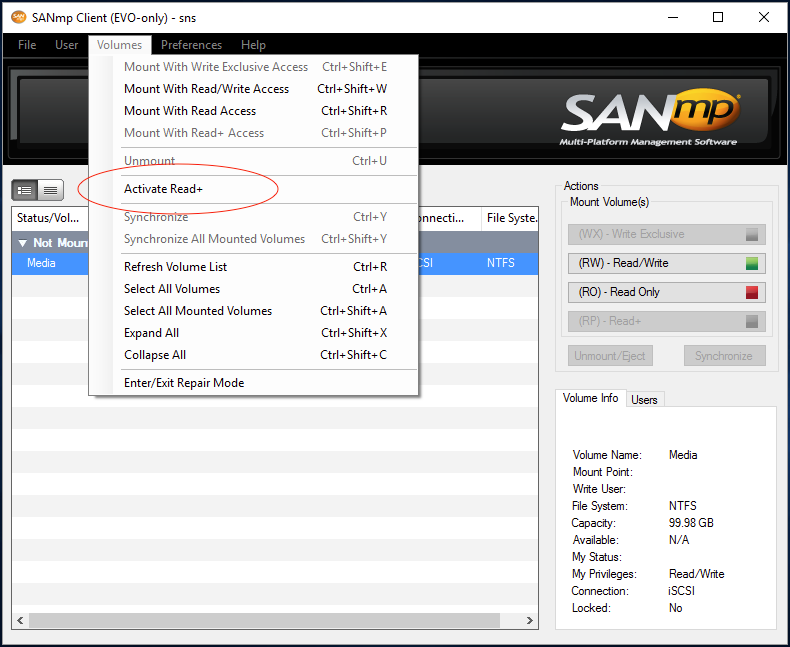Close the Volumes menu
Screen dimensions: 790x647
pyautogui.click(x=119, y=45)
